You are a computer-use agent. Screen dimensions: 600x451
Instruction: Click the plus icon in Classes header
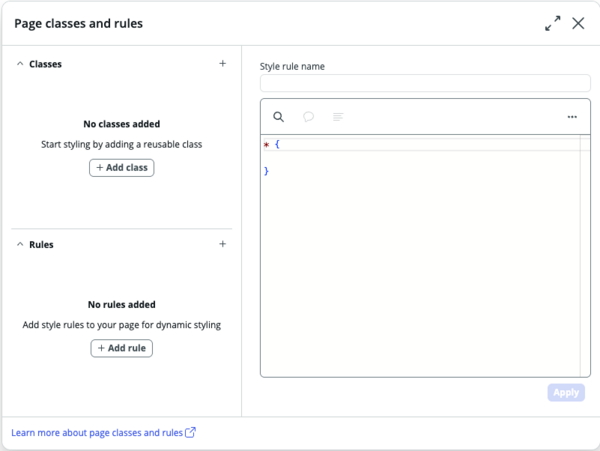click(222, 63)
